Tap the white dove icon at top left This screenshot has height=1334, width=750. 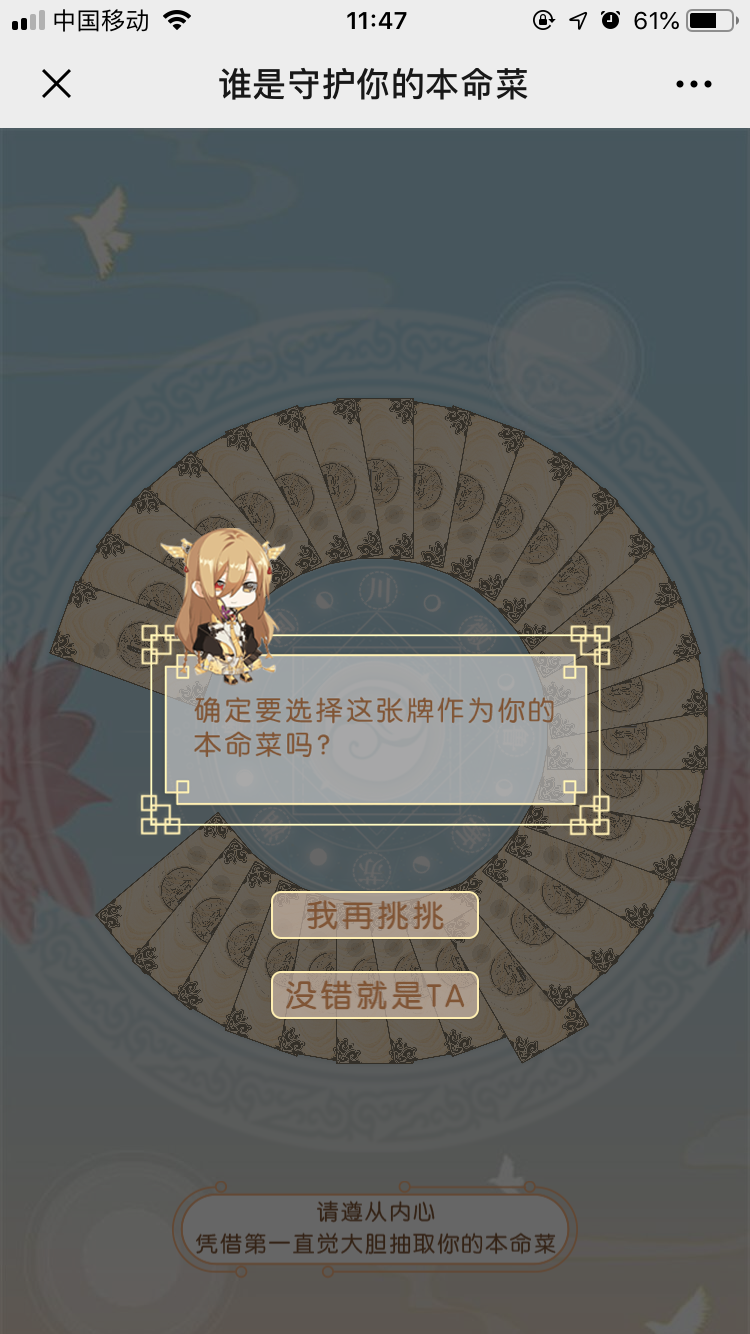pos(103,230)
